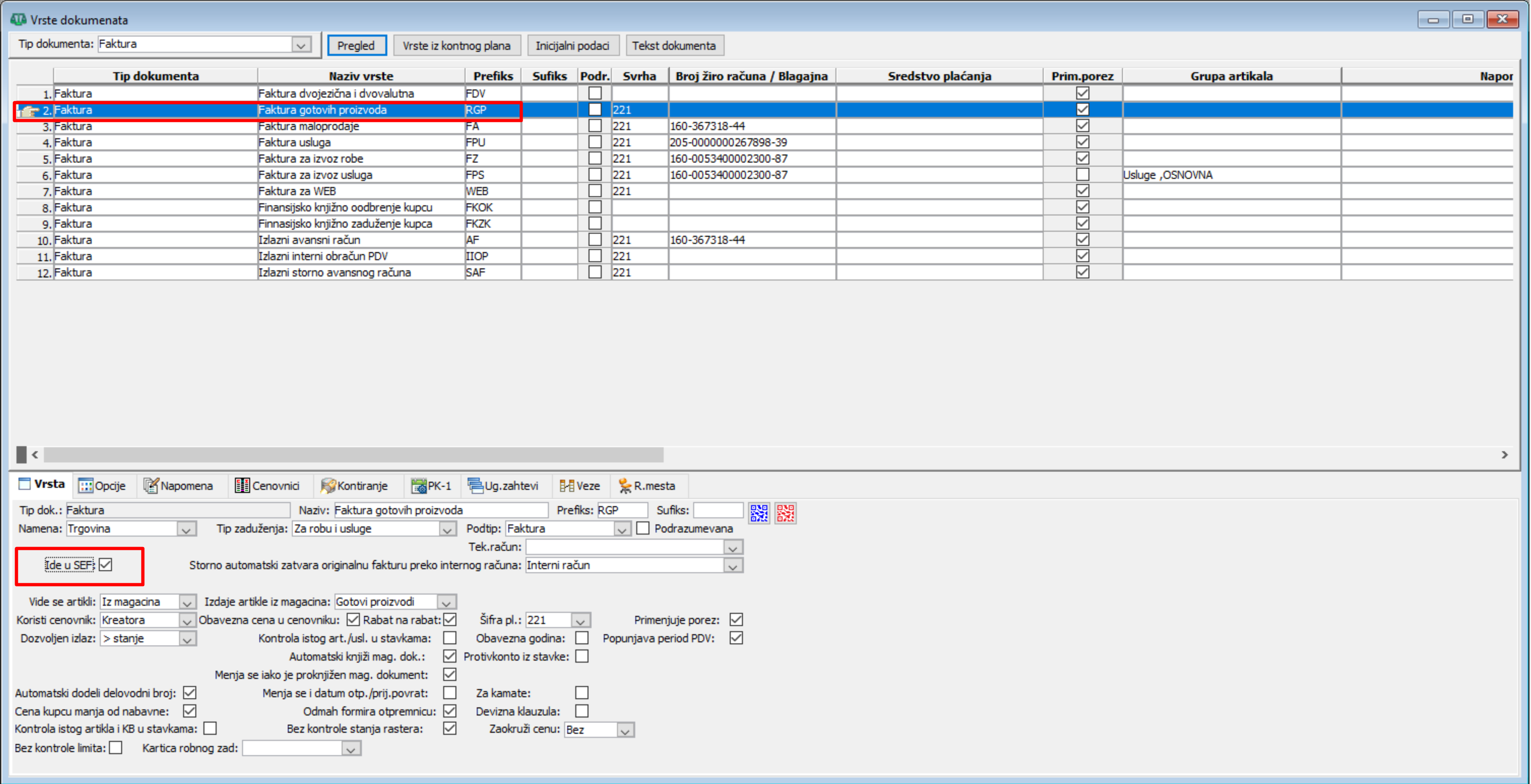Open the PK-1 tab icon

(x=419, y=486)
